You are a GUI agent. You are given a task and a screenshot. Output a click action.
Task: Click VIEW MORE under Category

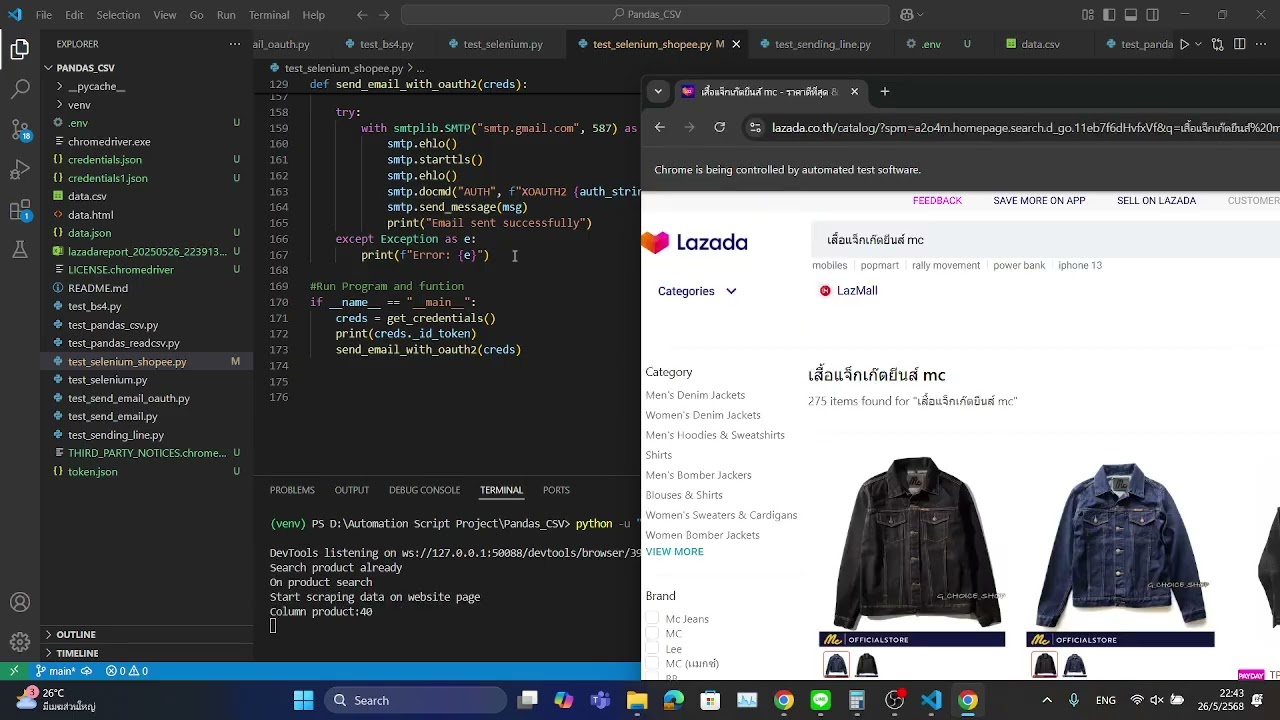pyautogui.click(x=674, y=552)
